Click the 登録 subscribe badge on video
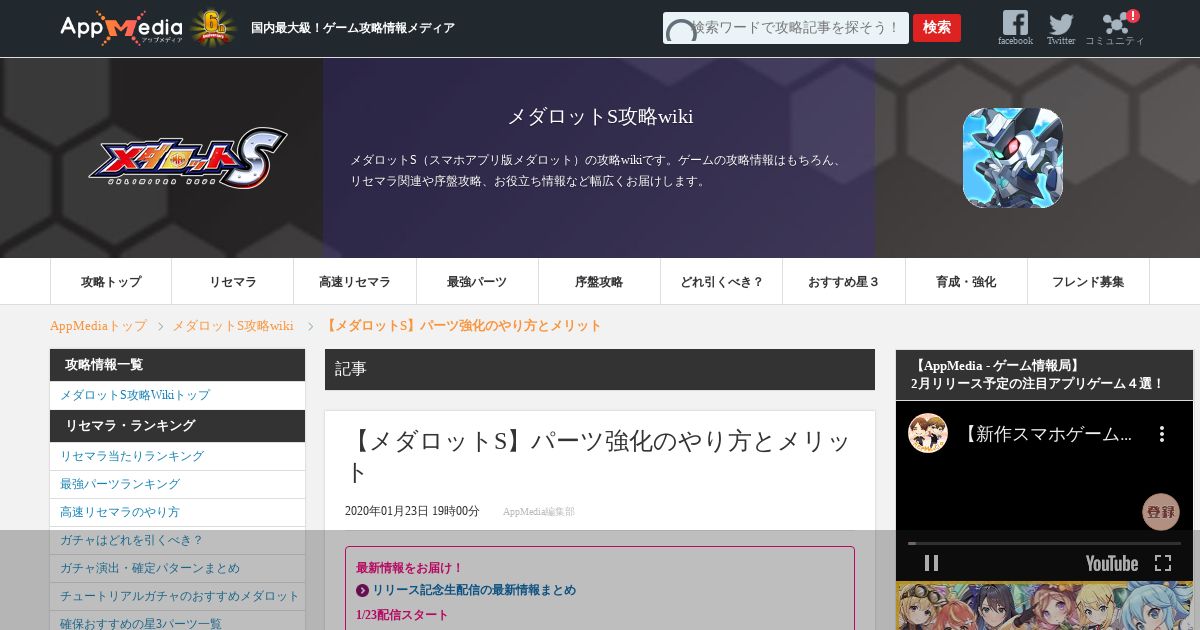 (x=1161, y=512)
